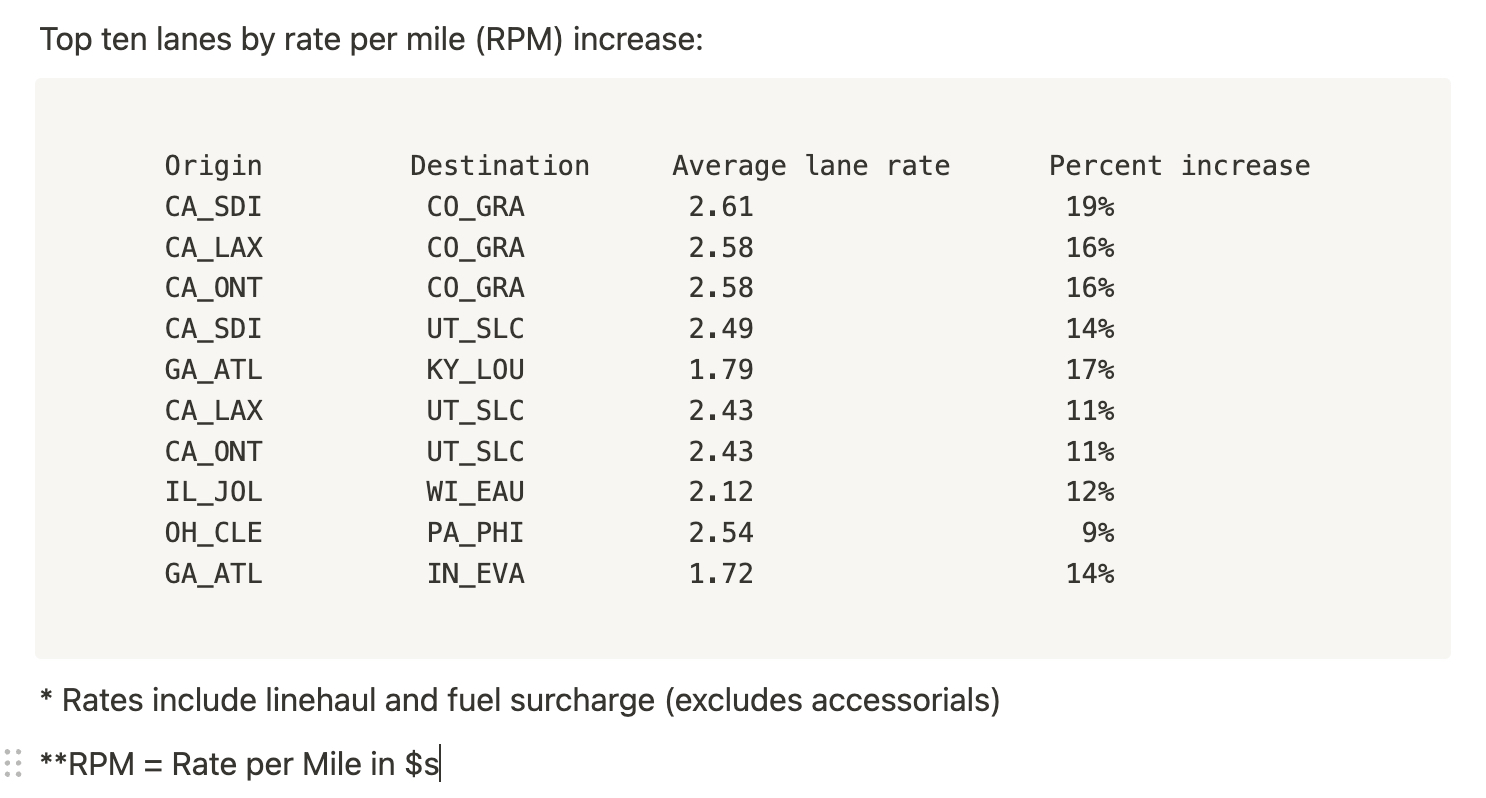
Task: Place cursor in 'RPM = Rate per Mile' line
Action: click(x=240, y=764)
